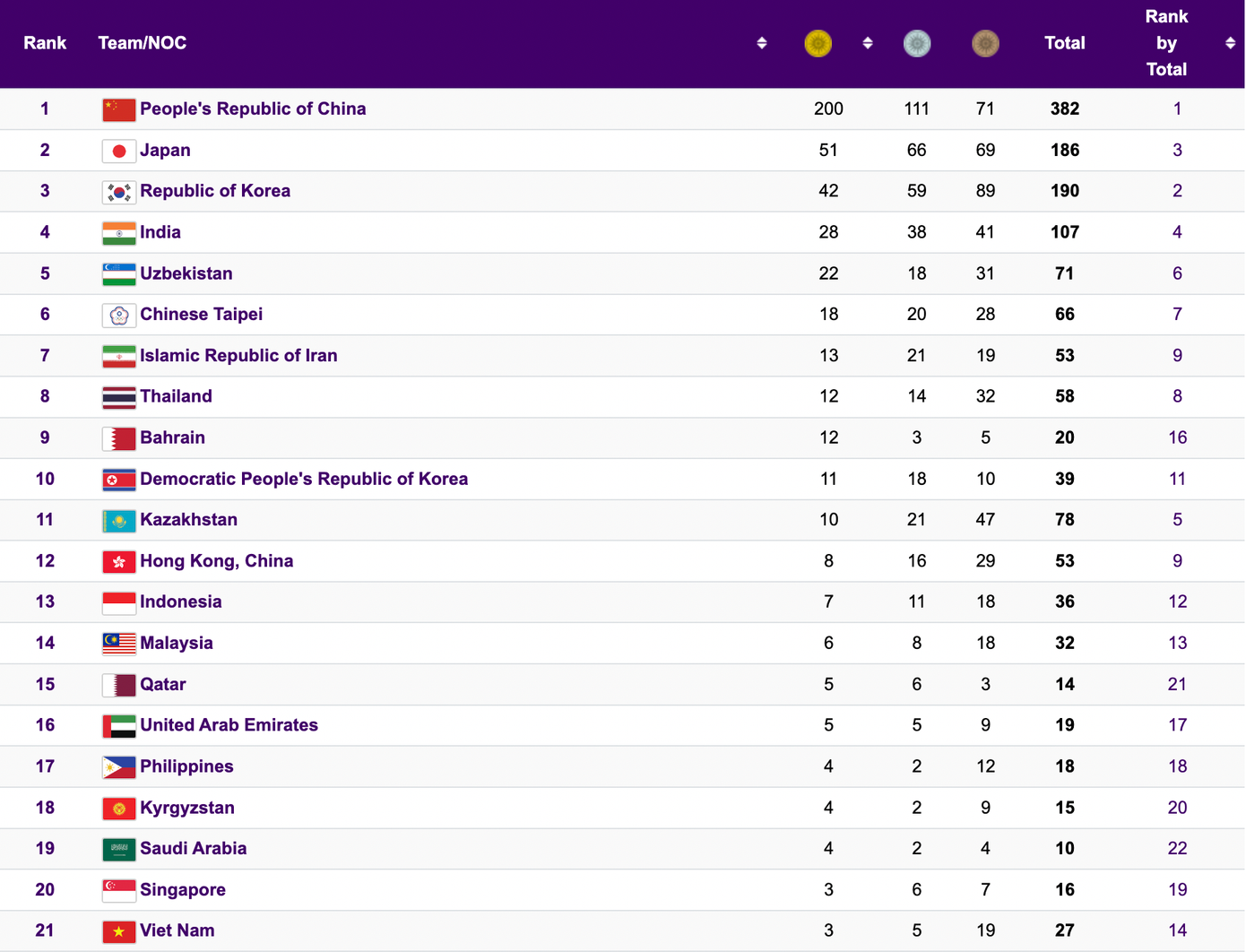Click the silver medal column icon
Image resolution: width=1246 pixels, height=952 pixels.
click(x=916, y=43)
